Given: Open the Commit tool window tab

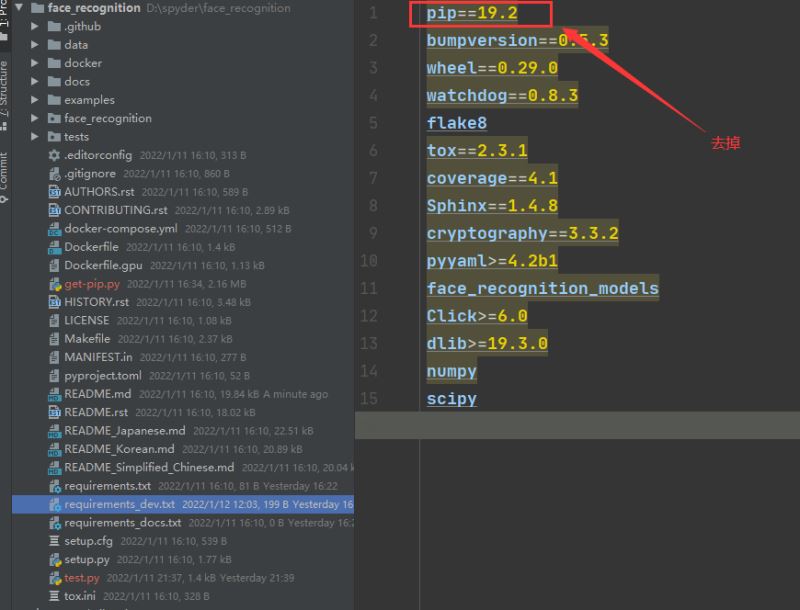Looking at the screenshot, I should click(x=4, y=172).
